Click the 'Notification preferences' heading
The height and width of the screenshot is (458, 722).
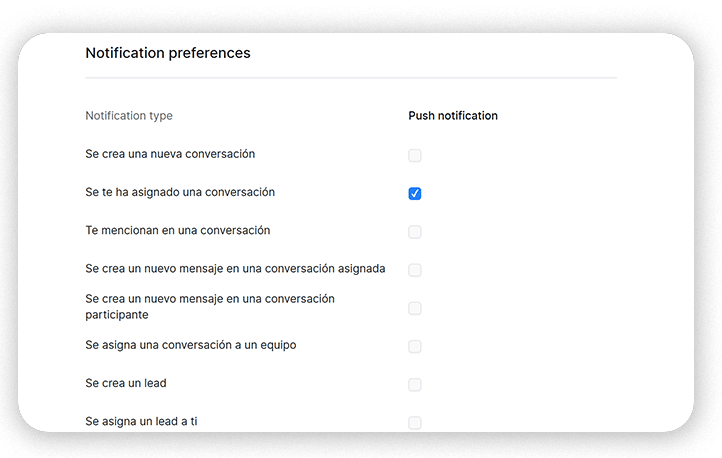coord(168,53)
